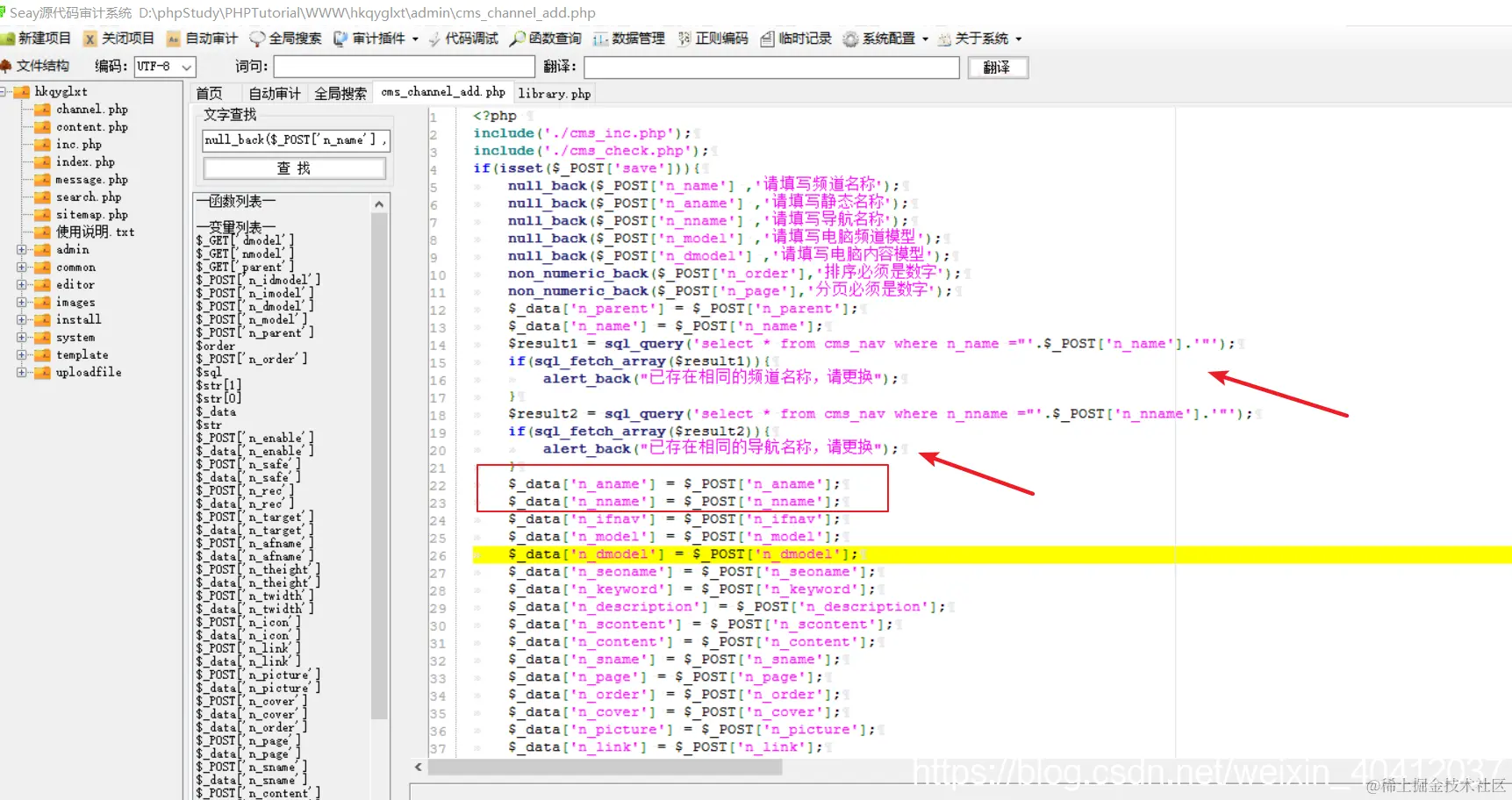Click the 文件结构 panel icon
Image resolution: width=1512 pixels, height=800 pixels.
[6, 66]
